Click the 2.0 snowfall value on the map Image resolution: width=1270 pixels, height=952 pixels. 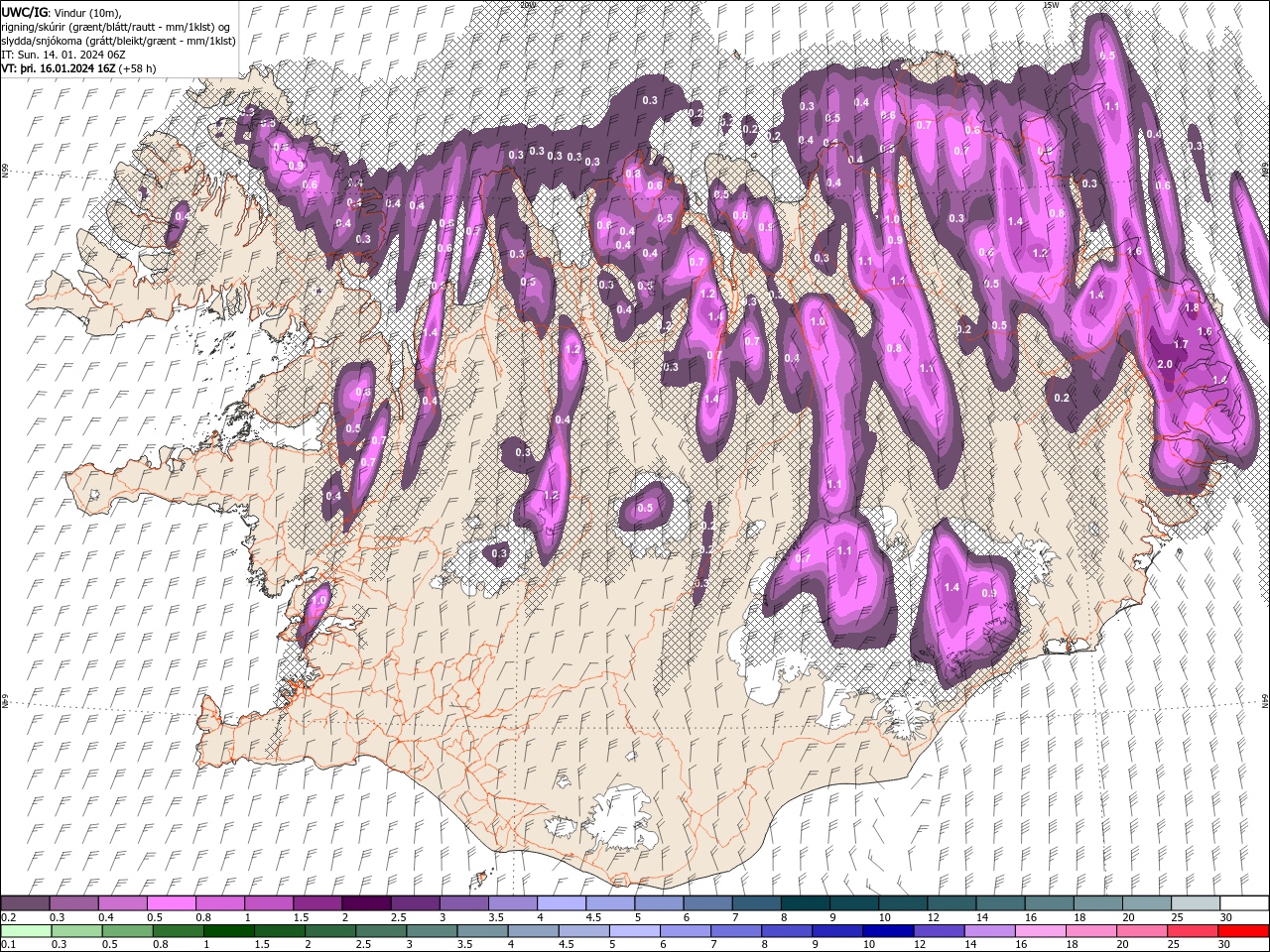1166,364
